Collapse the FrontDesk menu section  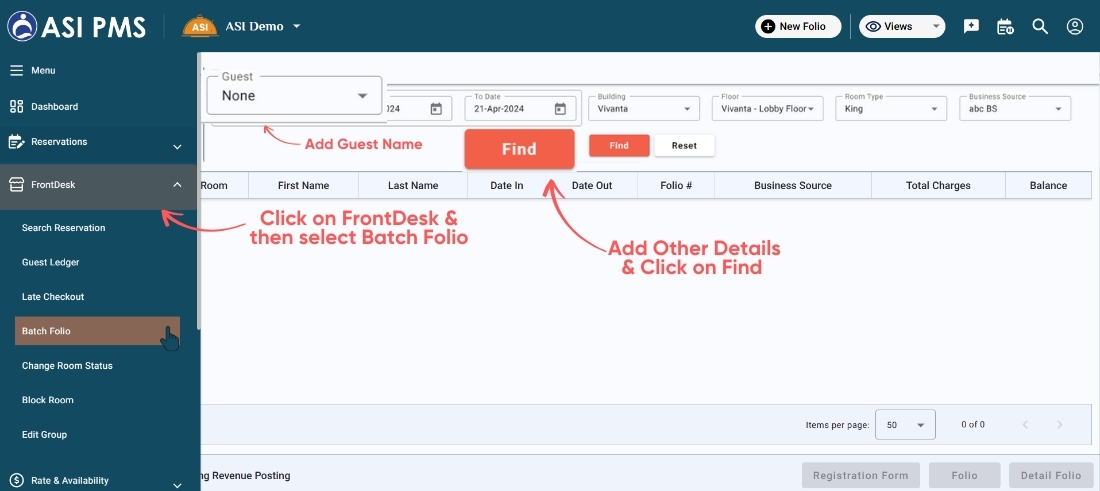pos(177,185)
